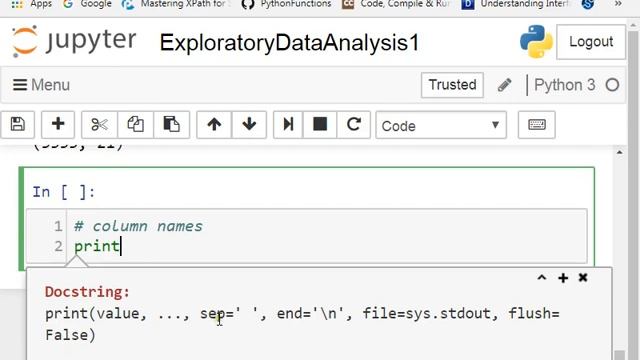The image size is (640, 360).
Task: Move selected cell down arrow
Action: 249,124
